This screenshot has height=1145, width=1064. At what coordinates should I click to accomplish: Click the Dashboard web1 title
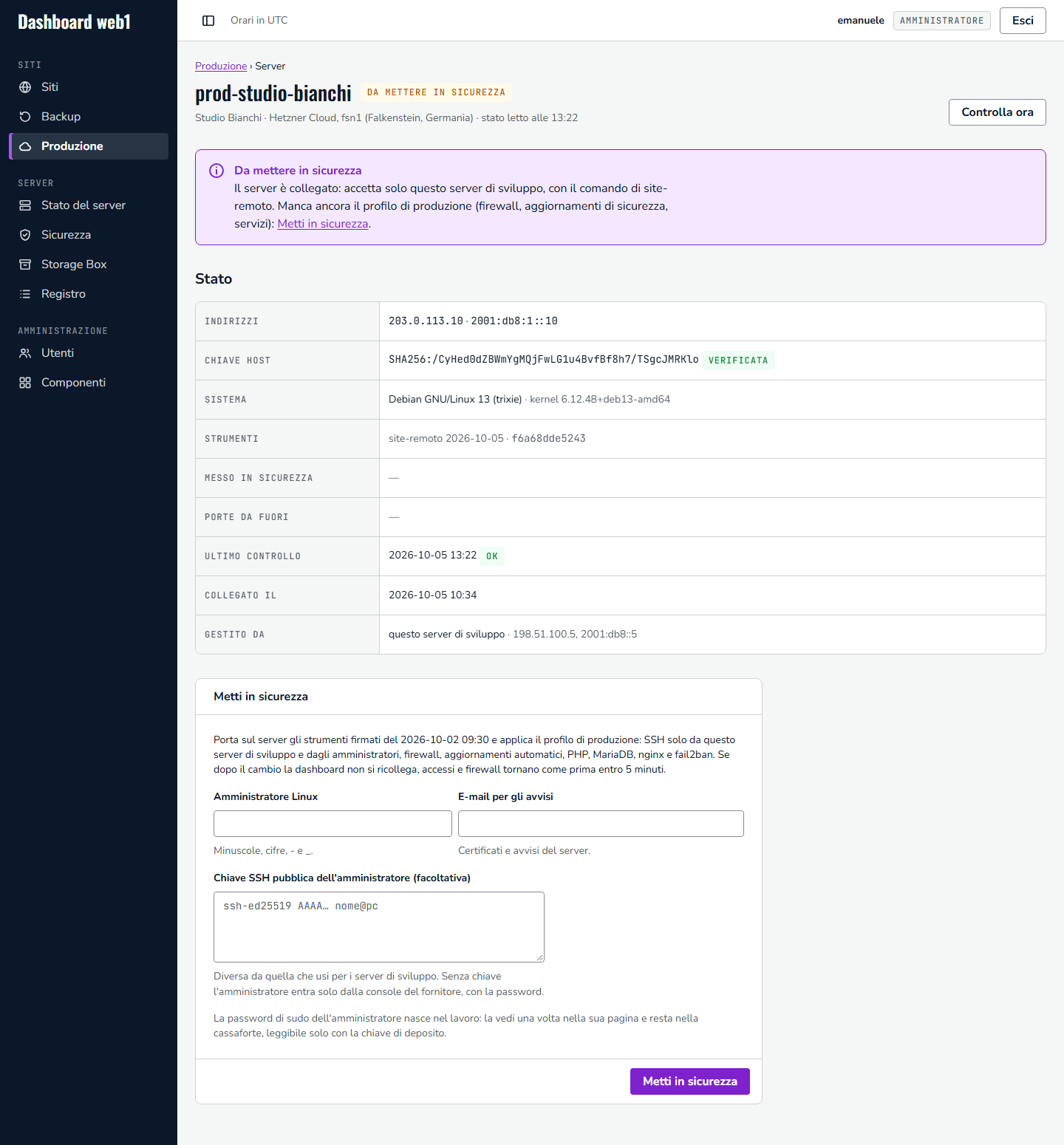74,22
